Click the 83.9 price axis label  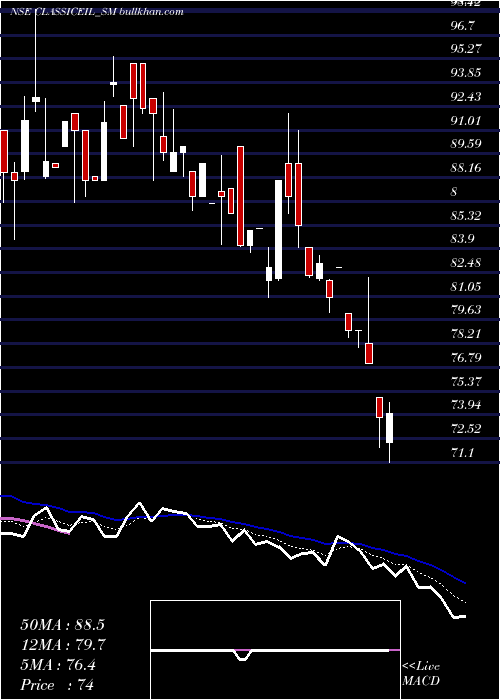[462, 239]
